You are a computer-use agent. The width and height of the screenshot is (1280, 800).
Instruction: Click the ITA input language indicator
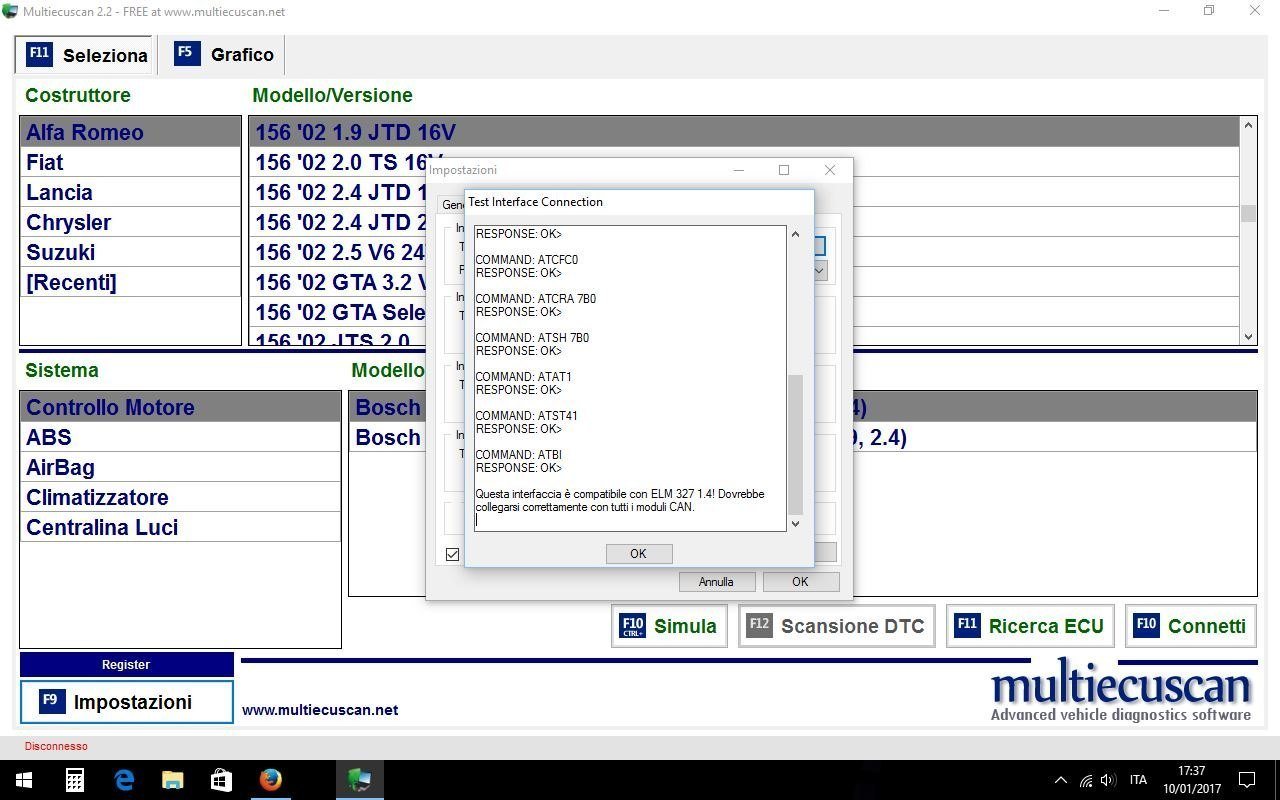tap(1138, 780)
